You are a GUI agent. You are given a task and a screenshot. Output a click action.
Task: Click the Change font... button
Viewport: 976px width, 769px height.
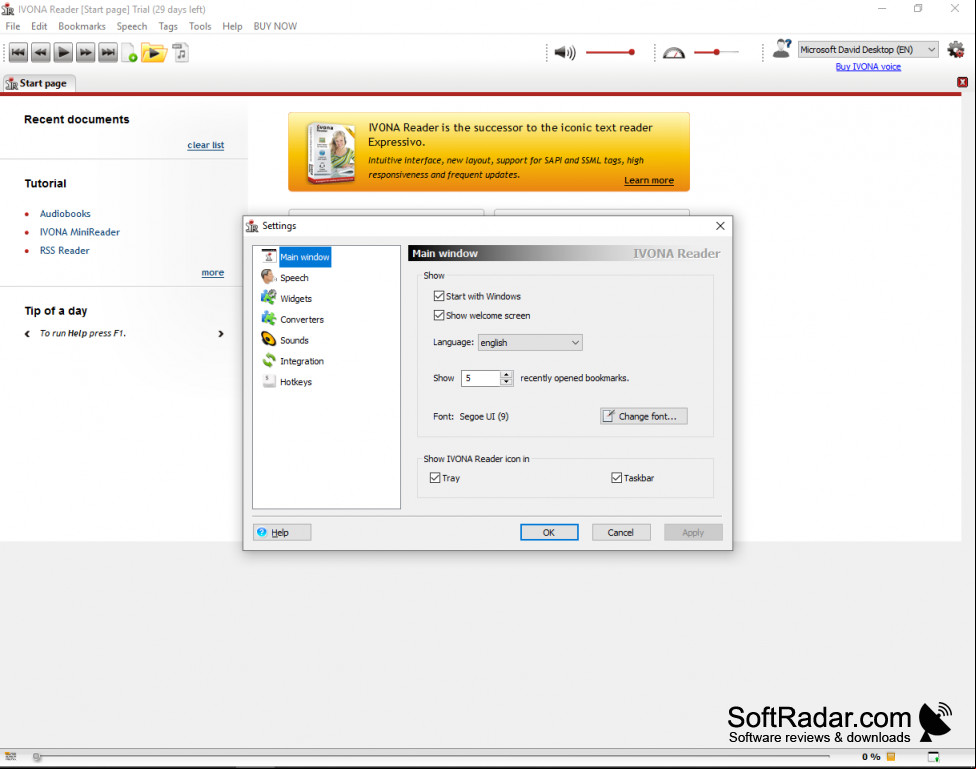[644, 416]
